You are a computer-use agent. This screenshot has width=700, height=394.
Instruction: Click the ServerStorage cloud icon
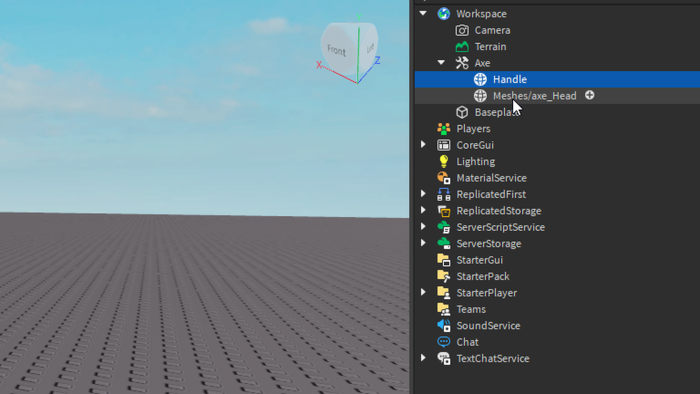click(x=443, y=243)
